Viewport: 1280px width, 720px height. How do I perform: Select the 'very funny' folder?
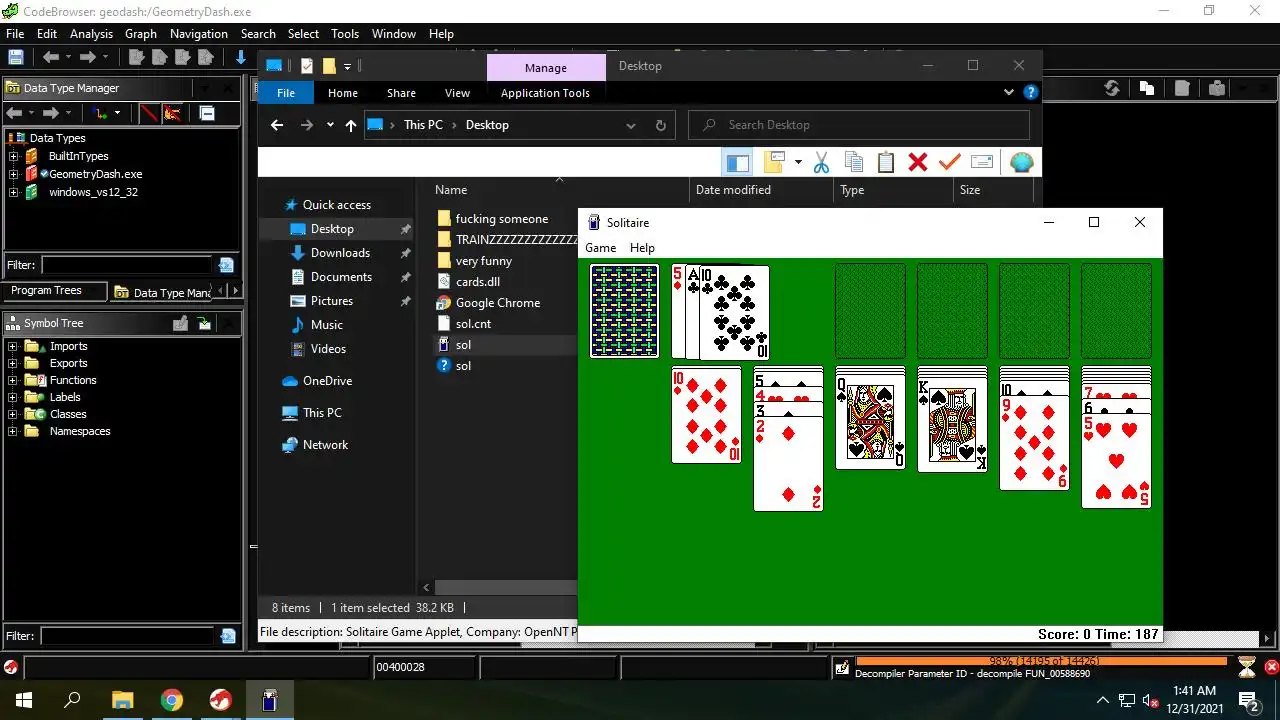click(483, 261)
